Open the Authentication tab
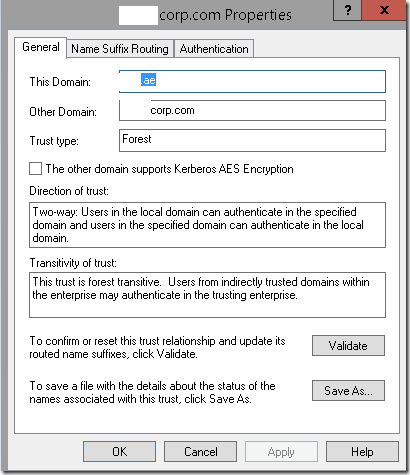Screen dimensions: 410x475 click(x=214, y=49)
